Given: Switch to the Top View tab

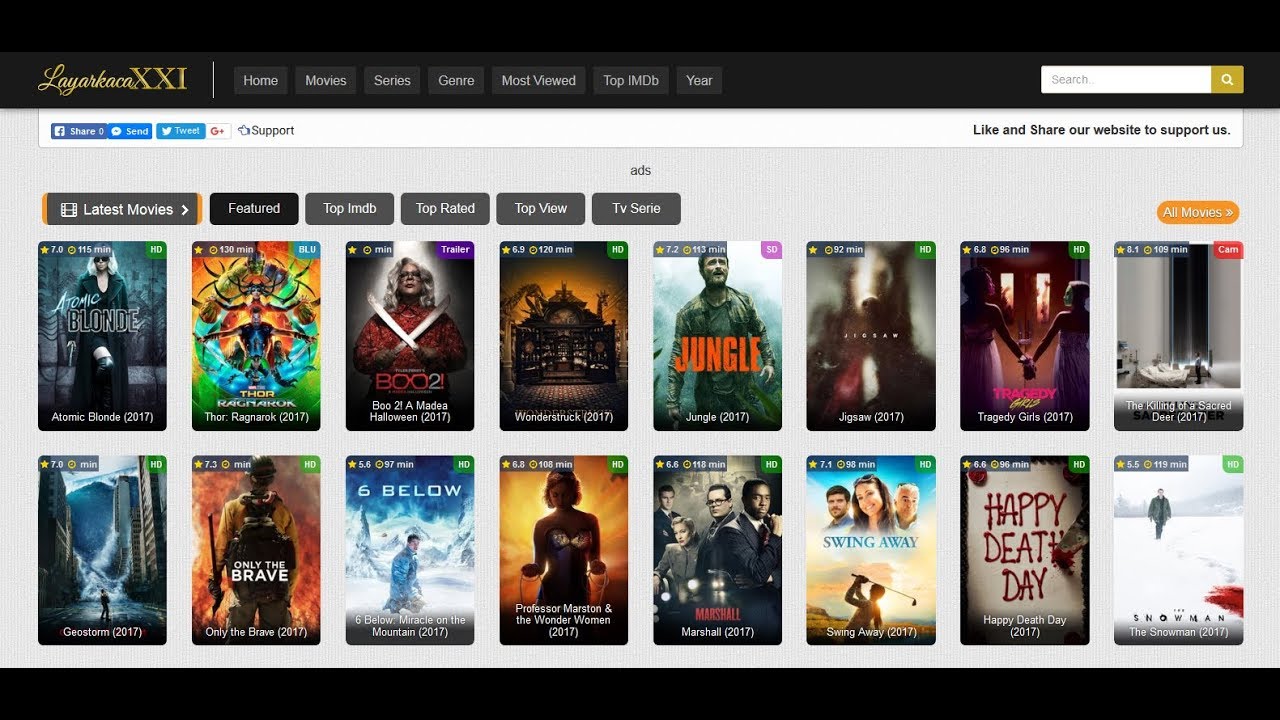Looking at the screenshot, I should [x=541, y=209].
